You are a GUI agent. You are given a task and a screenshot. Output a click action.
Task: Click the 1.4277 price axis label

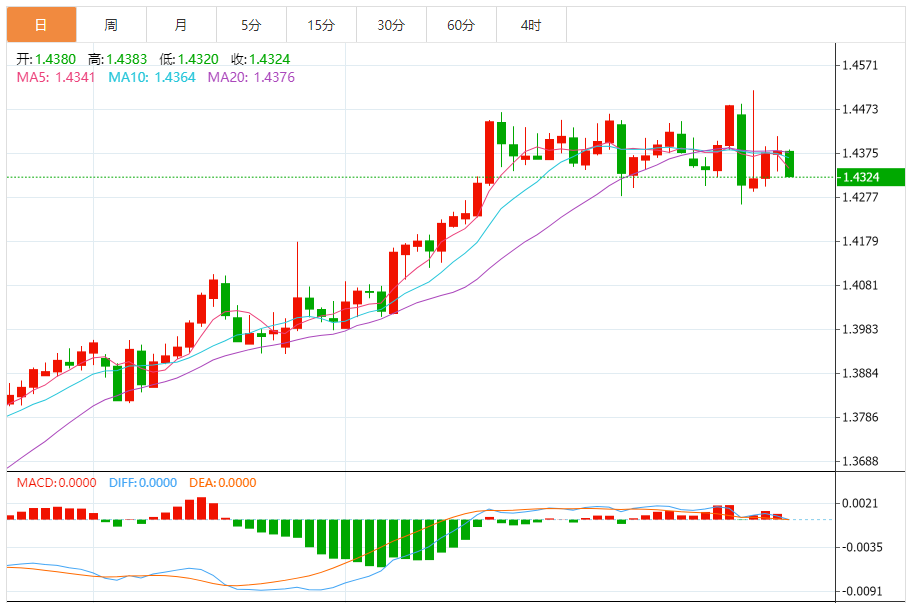click(860, 197)
